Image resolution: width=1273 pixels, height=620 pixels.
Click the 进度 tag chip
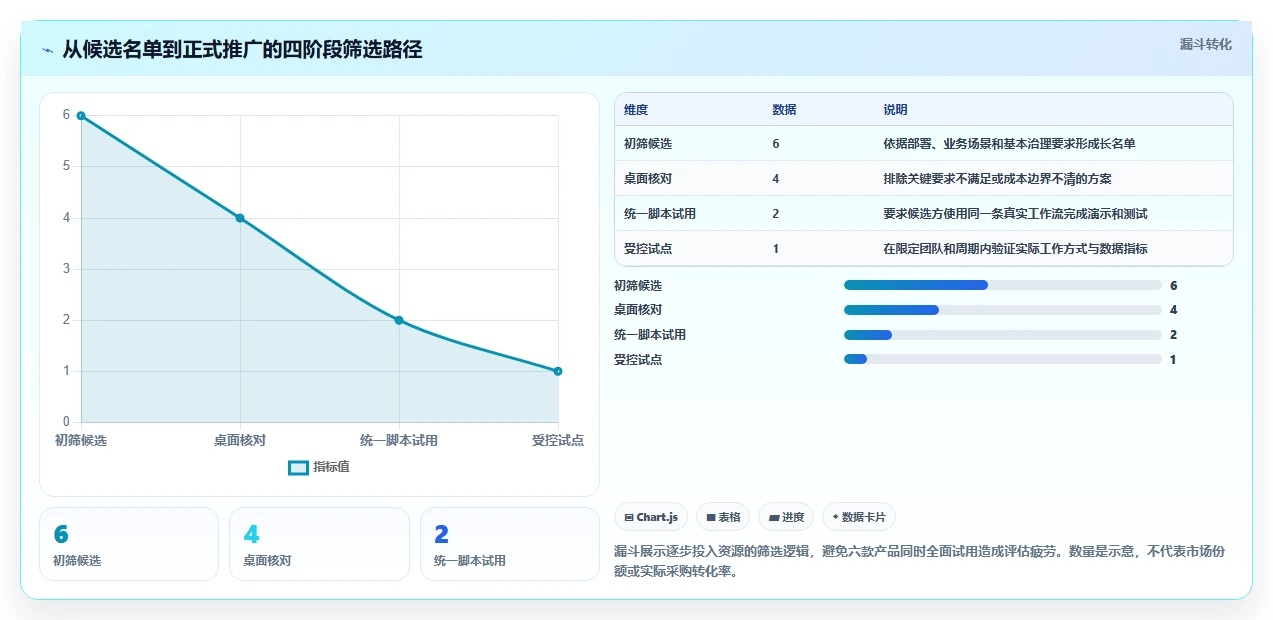coord(786,517)
